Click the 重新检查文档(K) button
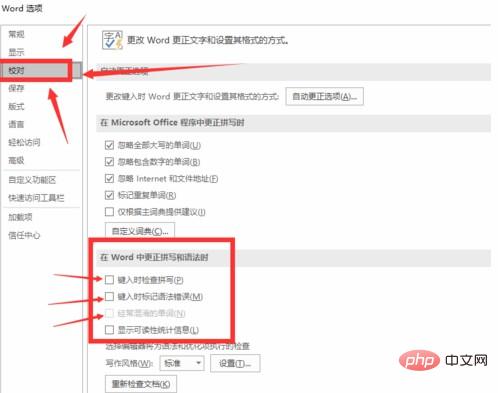 pos(141,384)
